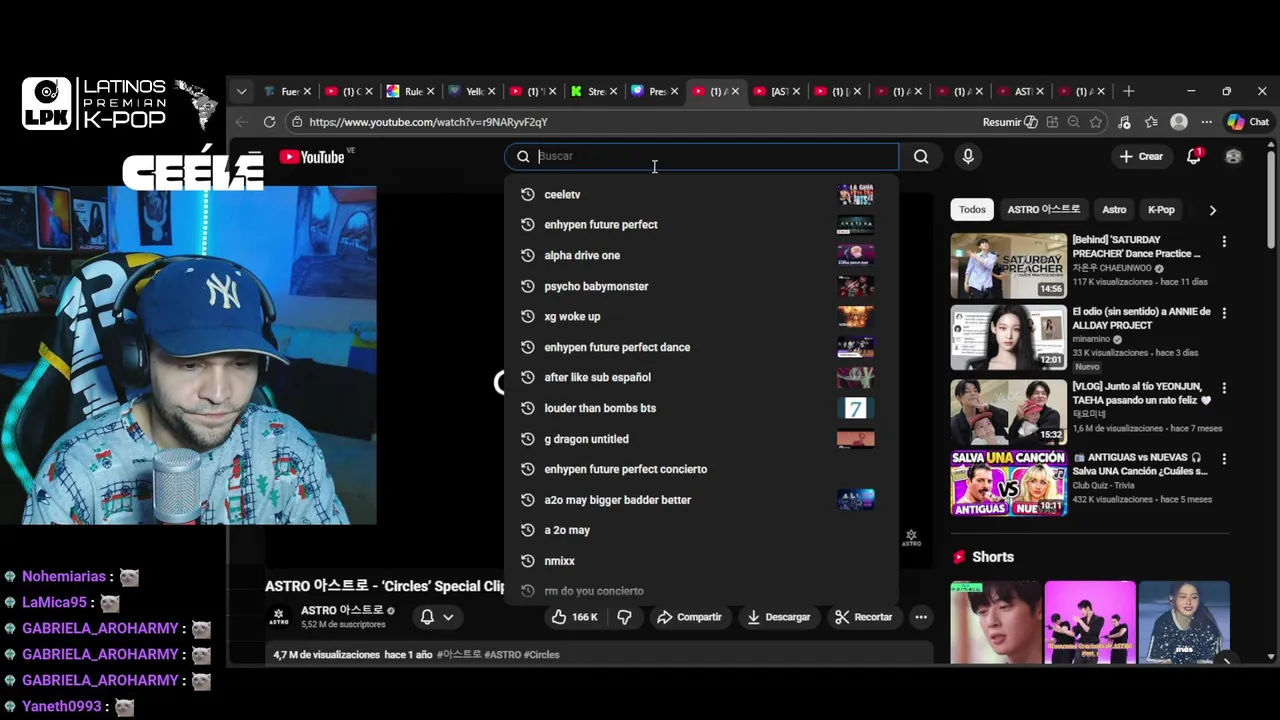This screenshot has width=1280, height=720.
Task: Choose 'a 2o may' suggestion
Action: [700, 530]
